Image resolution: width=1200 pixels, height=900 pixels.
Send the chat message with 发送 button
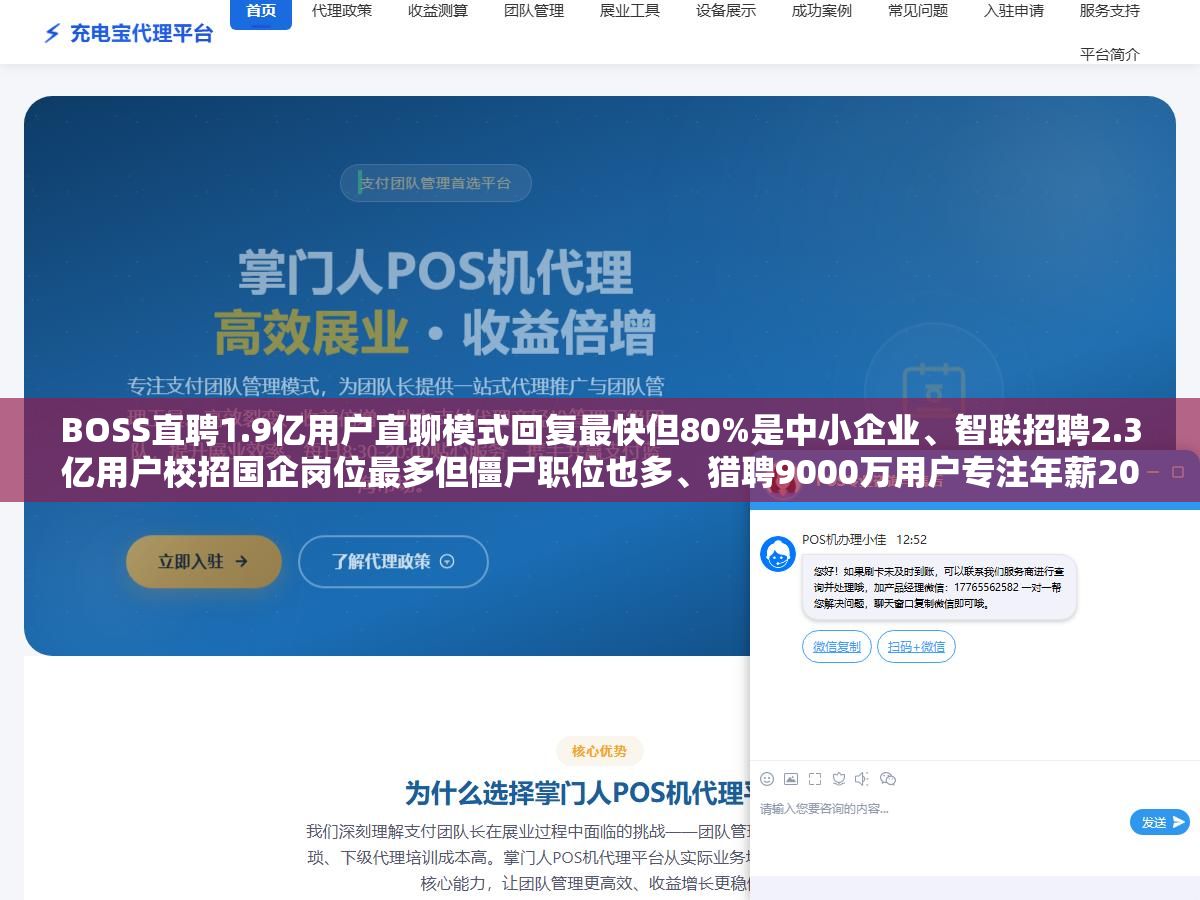point(1160,822)
